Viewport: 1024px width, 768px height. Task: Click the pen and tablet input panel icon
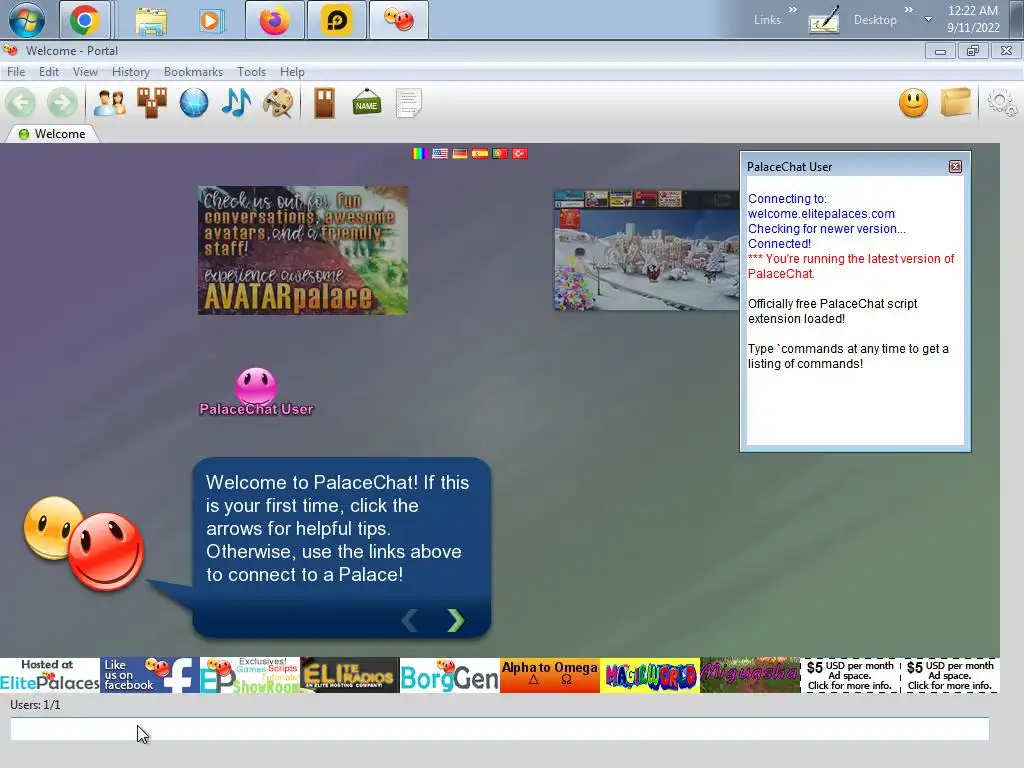pyautogui.click(x=824, y=21)
